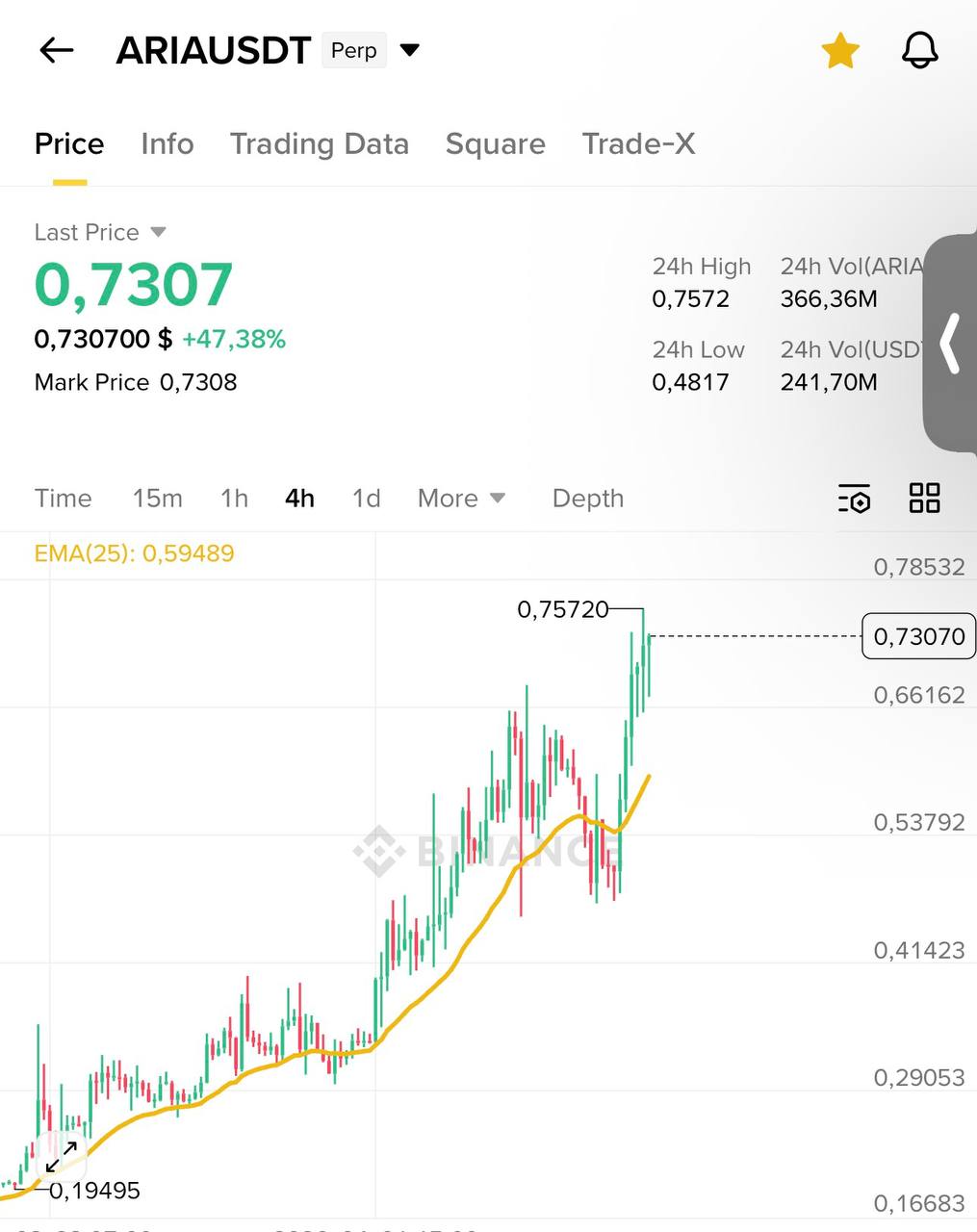Open price alert bell icon

tap(919, 51)
